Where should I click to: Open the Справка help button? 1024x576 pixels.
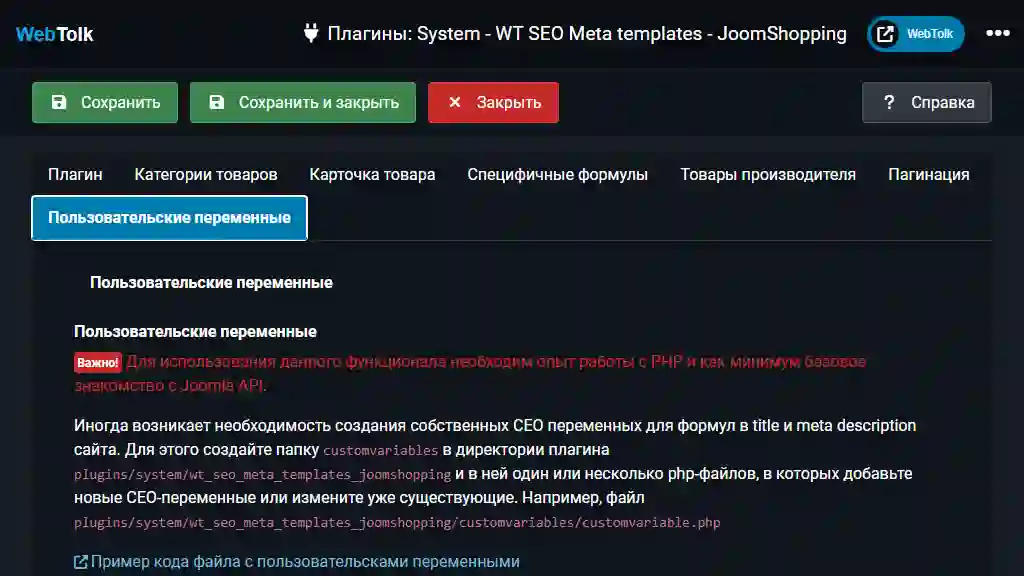[927, 103]
